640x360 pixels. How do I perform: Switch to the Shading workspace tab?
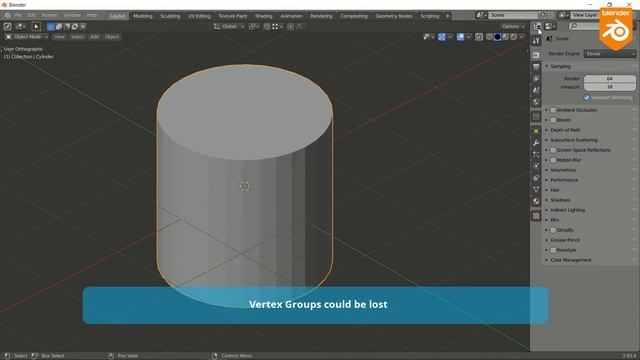(264, 16)
